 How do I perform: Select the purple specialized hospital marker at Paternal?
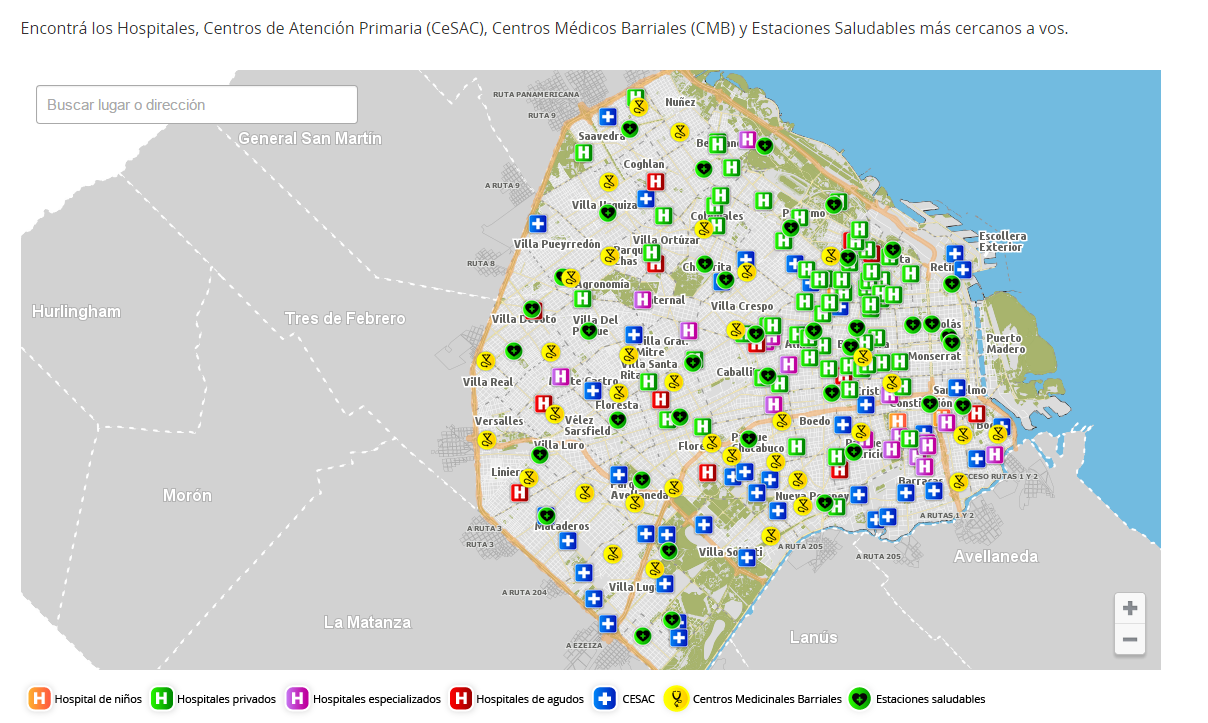[x=642, y=299]
